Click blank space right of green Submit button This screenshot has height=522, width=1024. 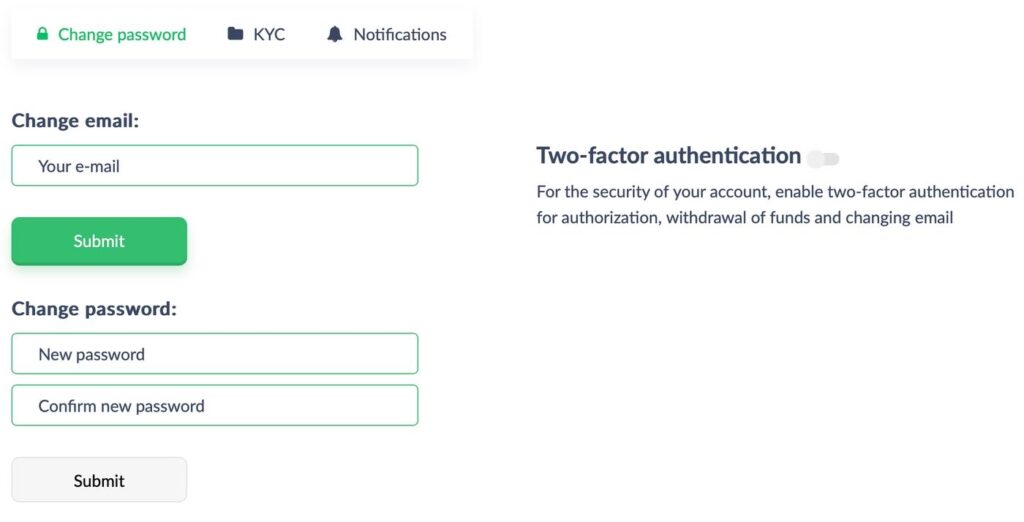point(300,241)
